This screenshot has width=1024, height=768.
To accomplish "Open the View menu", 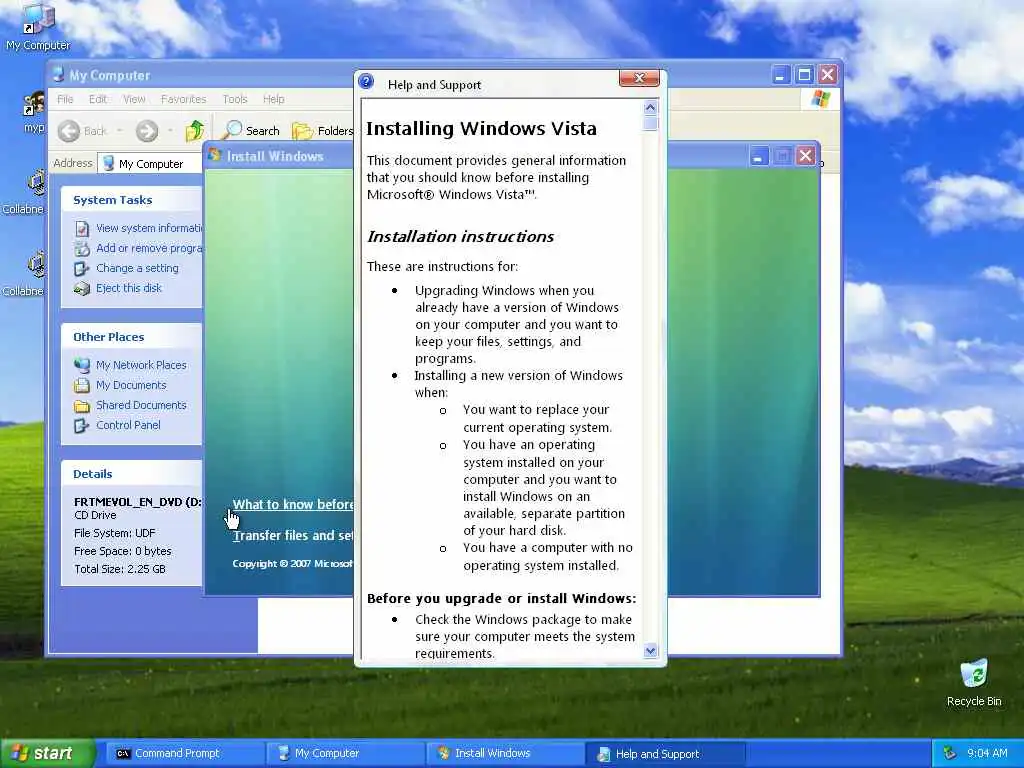I will (x=134, y=99).
